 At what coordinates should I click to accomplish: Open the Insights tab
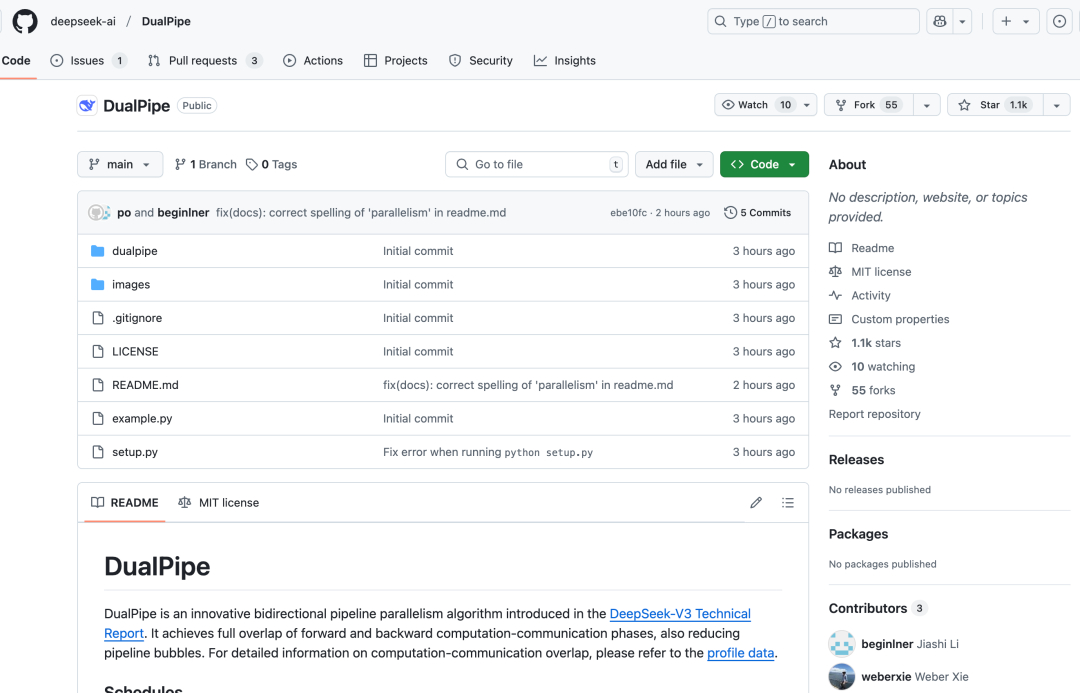565,61
